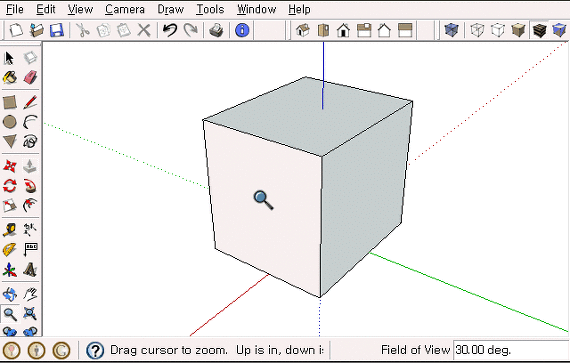This screenshot has width=570, height=363.
Task: Select the Pan hand tool
Action: 30,294
